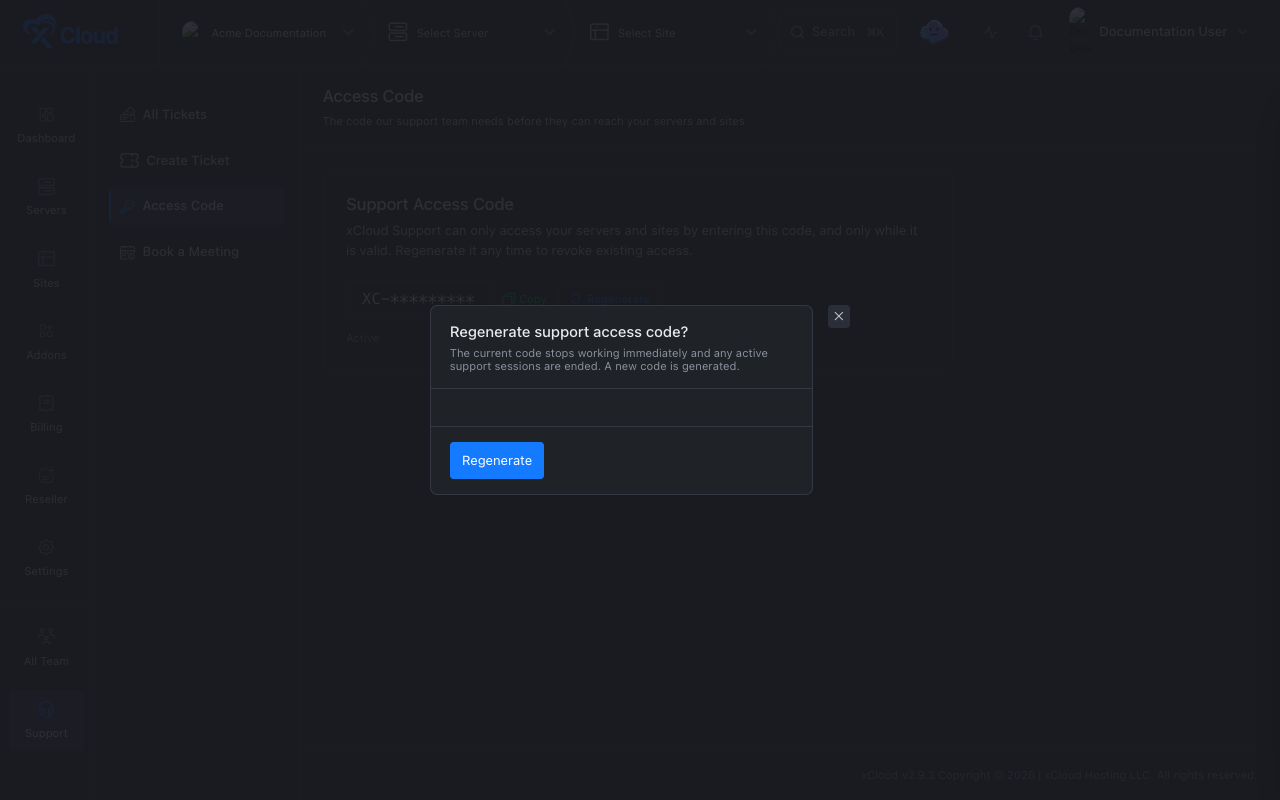This screenshot has width=1280, height=800.
Task: Open the notifications bell
Action: point(1035,32)
